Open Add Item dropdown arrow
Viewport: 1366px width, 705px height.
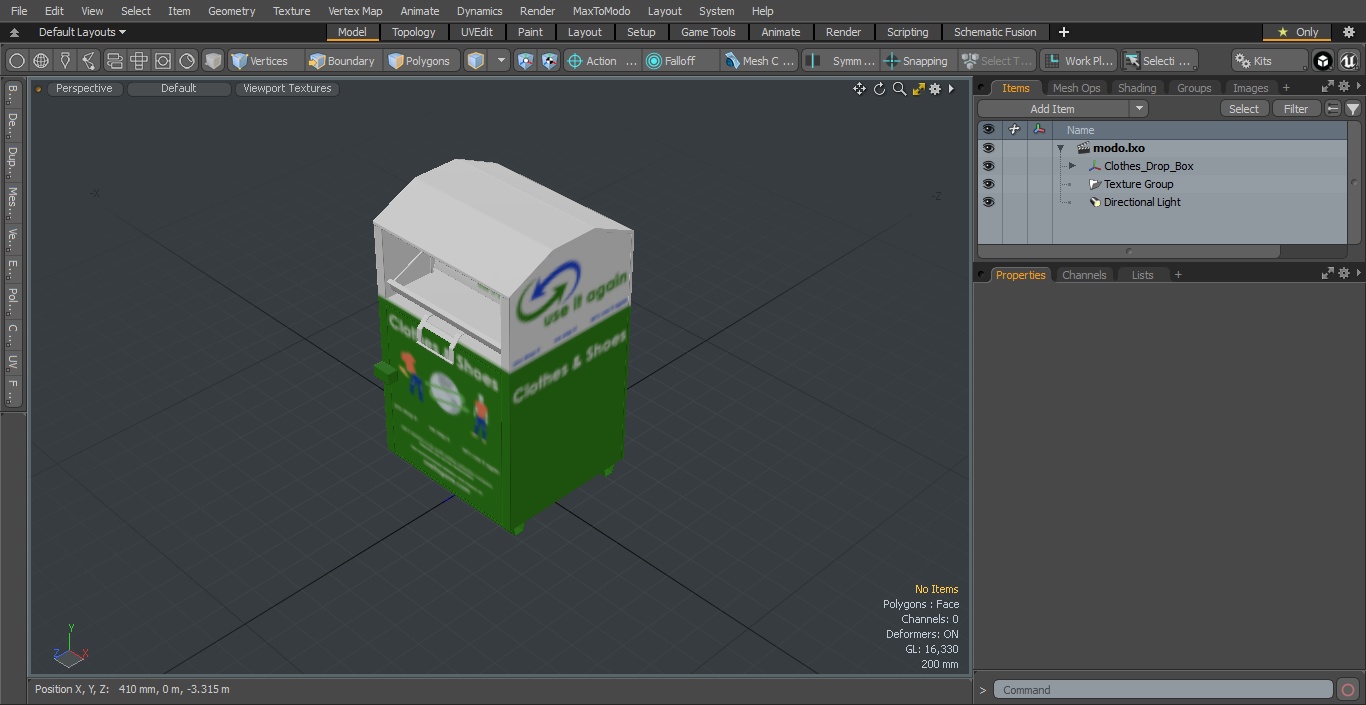(x=1138, y=109)
